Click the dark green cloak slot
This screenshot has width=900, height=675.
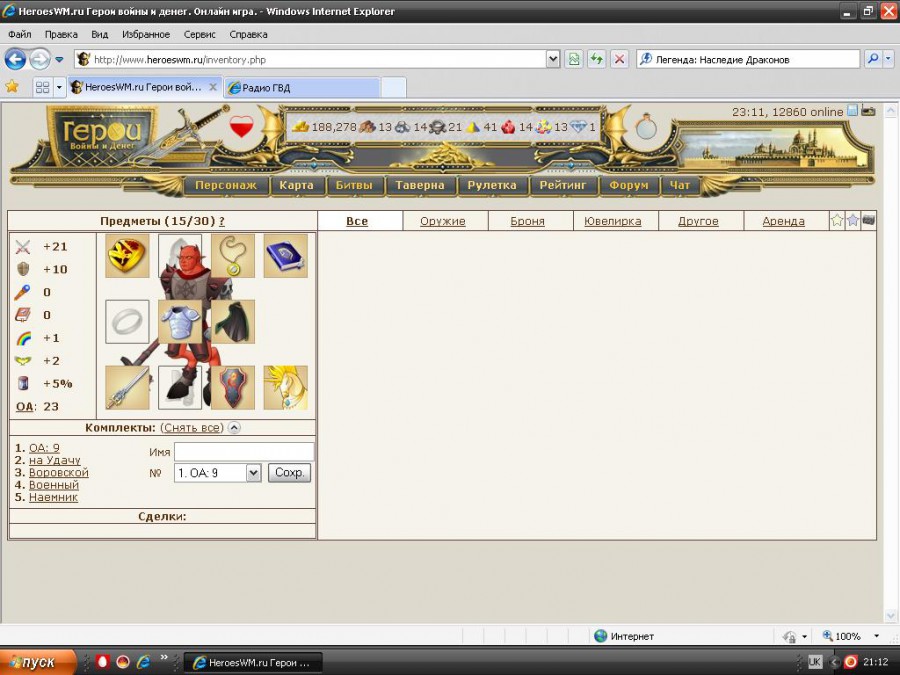pos(233,322)
